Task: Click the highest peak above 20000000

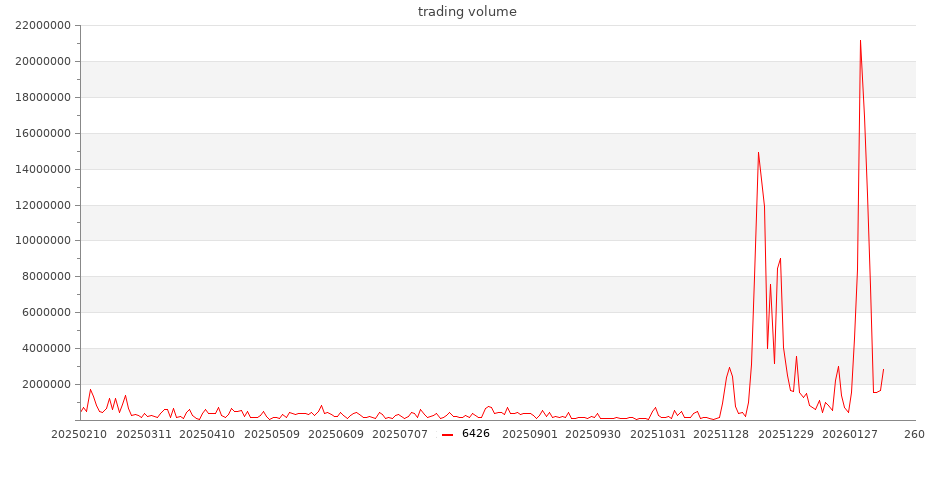Action: pos(860,41)
